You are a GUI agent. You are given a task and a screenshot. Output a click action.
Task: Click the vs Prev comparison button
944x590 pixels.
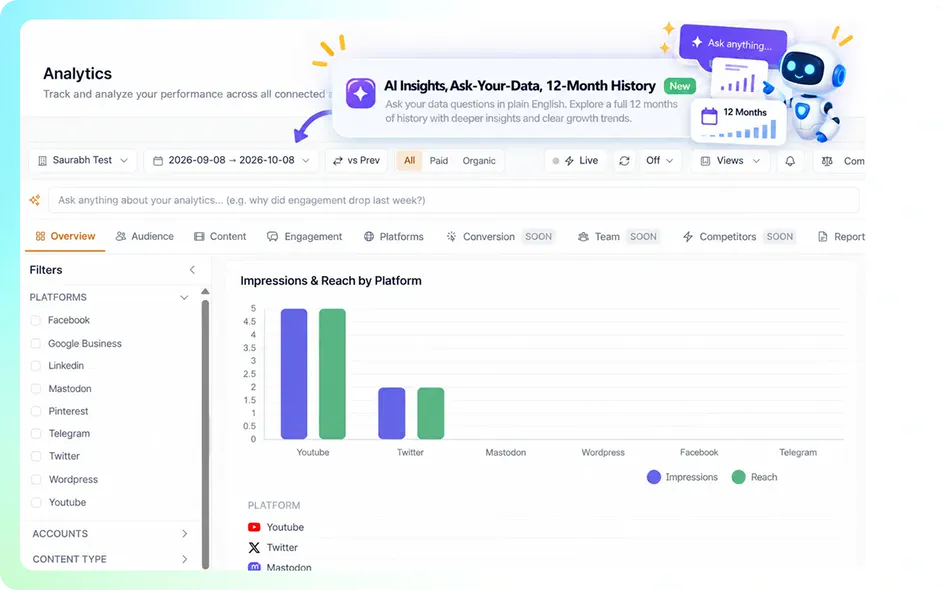tap(356, 161)
